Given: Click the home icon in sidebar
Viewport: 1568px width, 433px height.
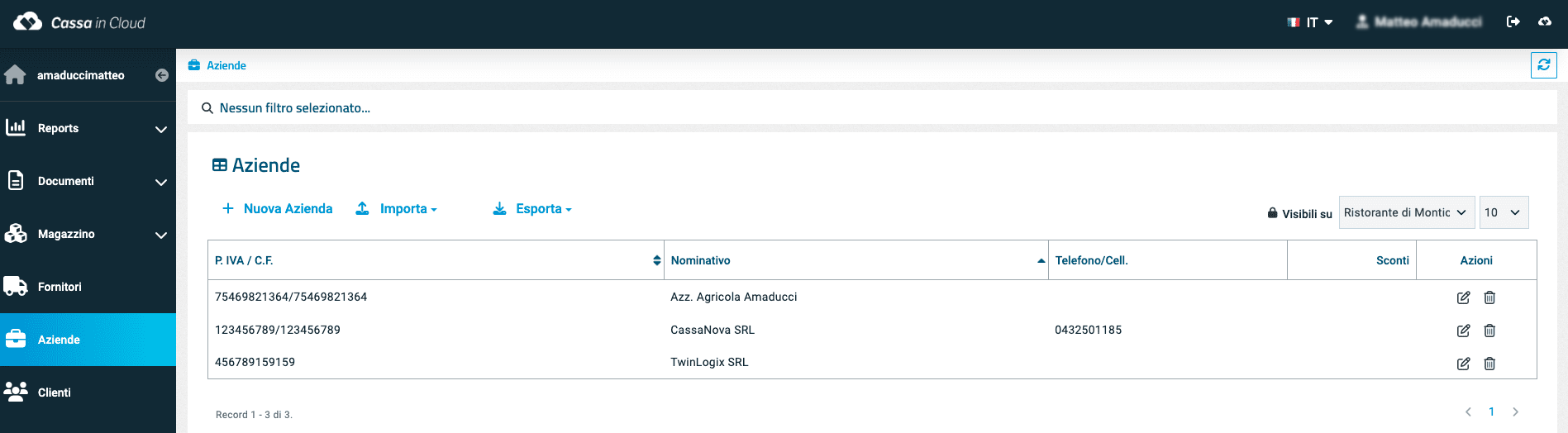Looking at the screenshot, I should coord(15,74).
